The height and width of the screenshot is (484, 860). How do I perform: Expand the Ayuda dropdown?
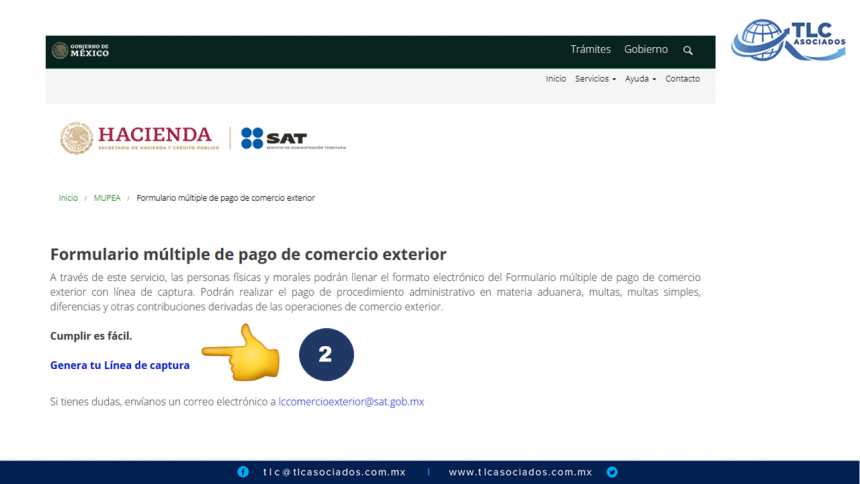pyautogui.click(x=640, y=78)
